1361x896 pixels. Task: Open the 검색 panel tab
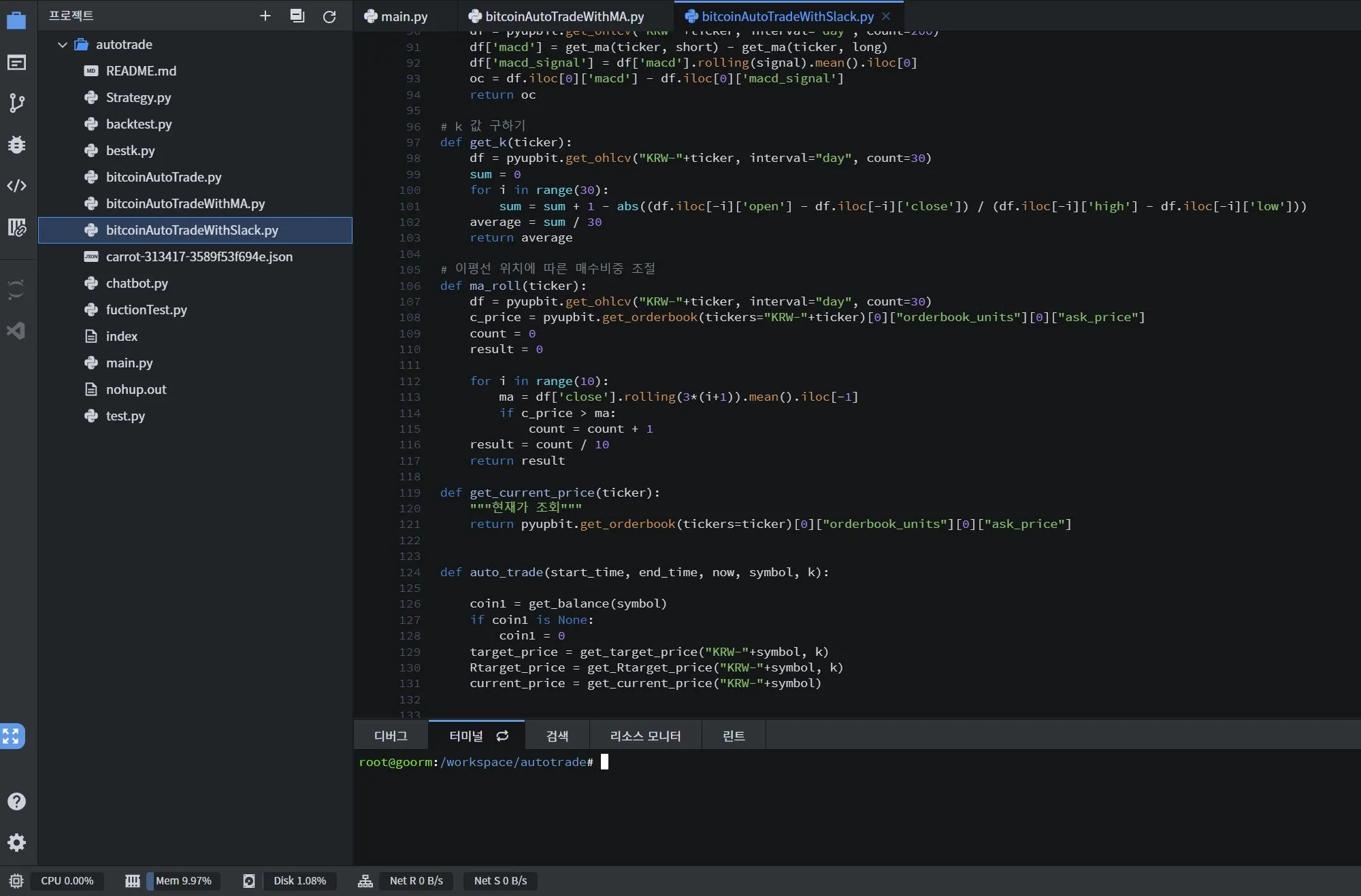(x=557, y=735)
